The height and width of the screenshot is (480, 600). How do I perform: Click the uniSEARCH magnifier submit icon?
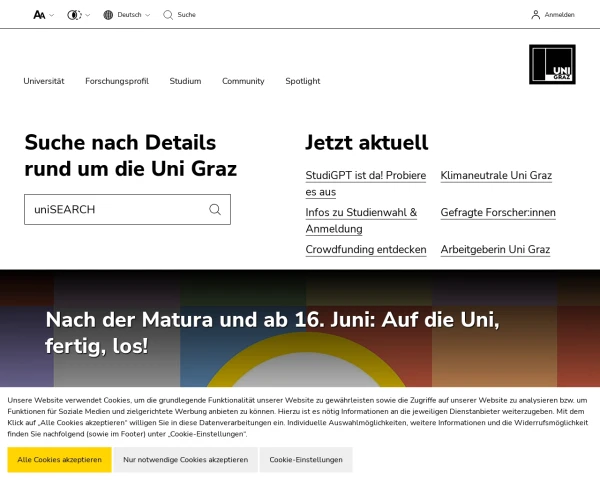[215, 209]
